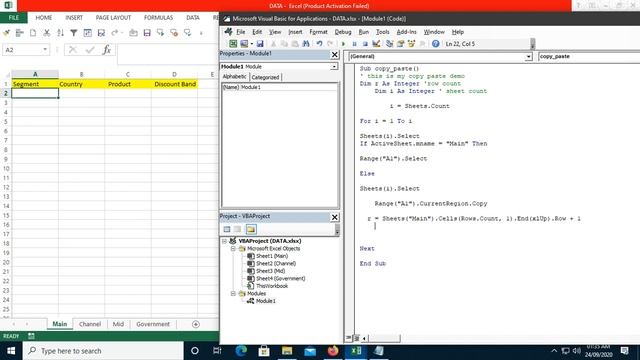Click Undo icon in VBA toolbar

point(319,44)
